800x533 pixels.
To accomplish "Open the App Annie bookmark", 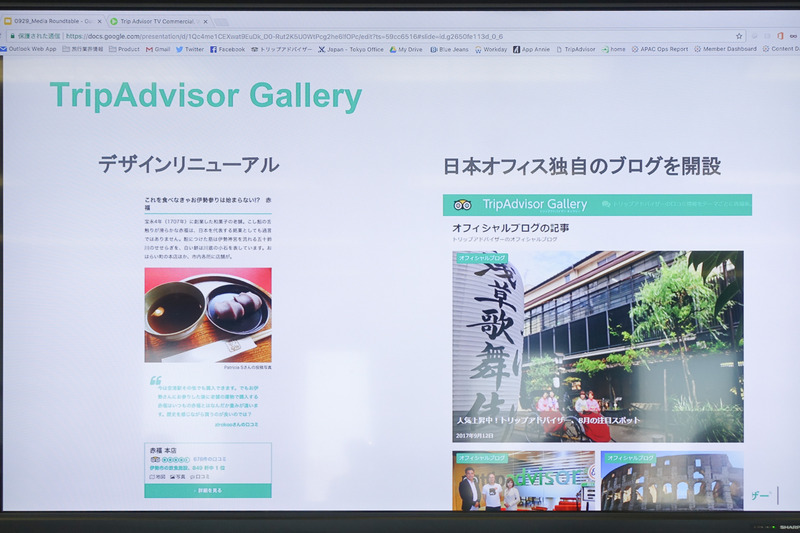I will point(532,49).
